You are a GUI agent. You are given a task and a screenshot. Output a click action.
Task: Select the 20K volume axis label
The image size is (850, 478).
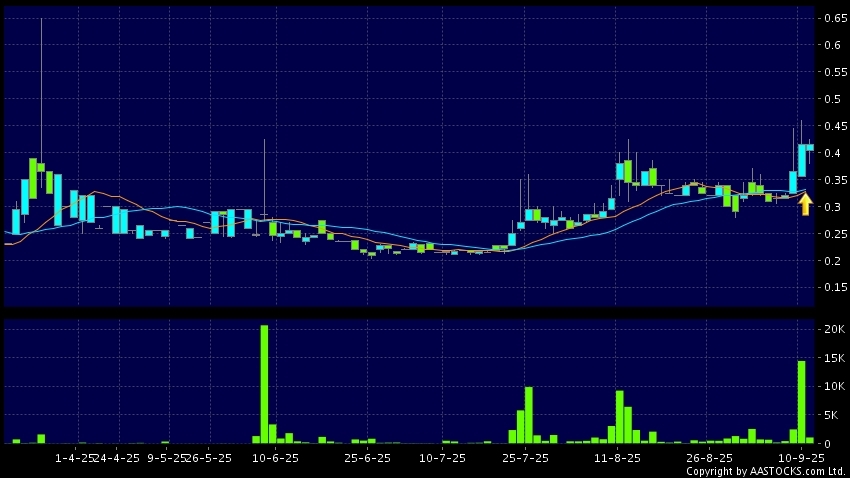834,329
